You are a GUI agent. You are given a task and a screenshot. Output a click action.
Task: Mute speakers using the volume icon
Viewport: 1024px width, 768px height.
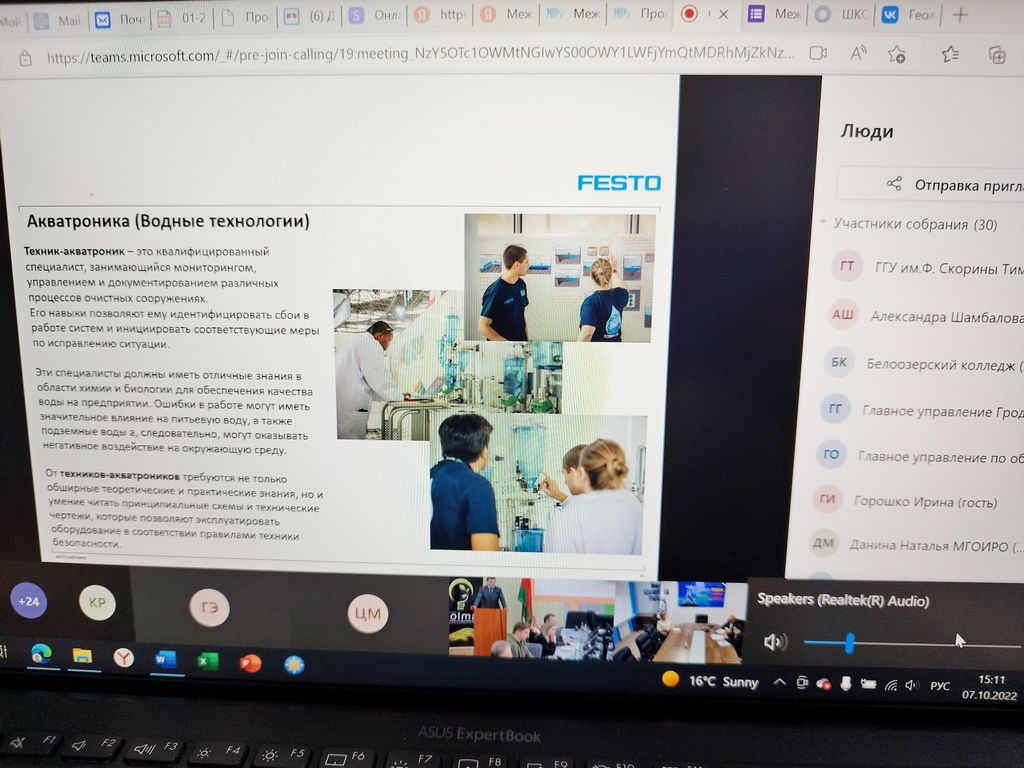[x=773, y=642]
